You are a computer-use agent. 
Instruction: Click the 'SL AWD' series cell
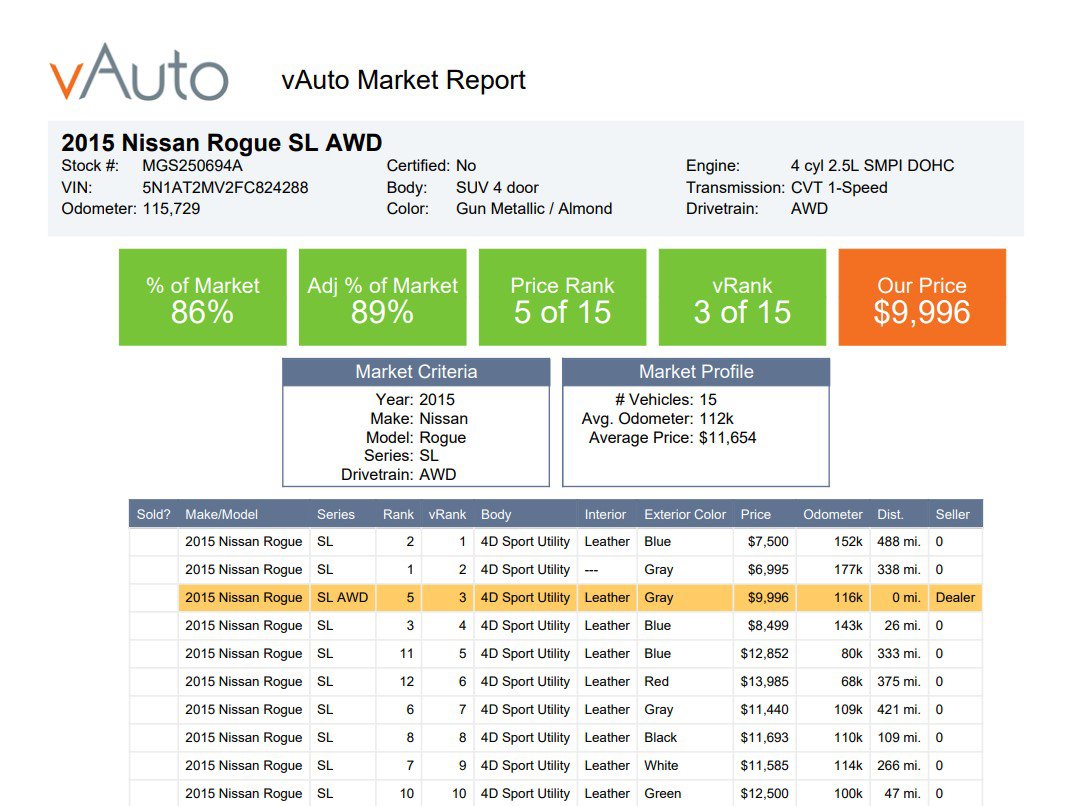coord(343,597)
